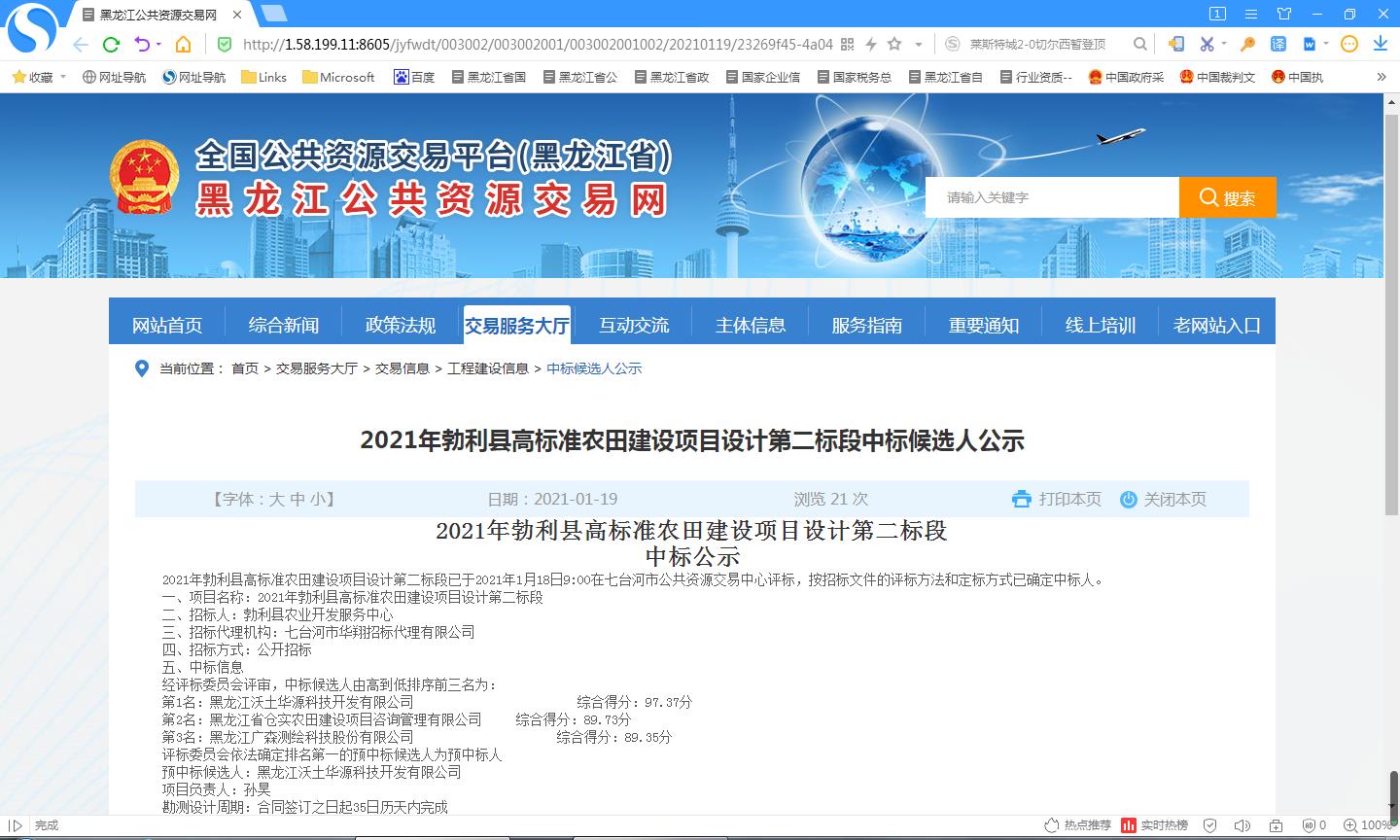Click the magnifier icon in browser search box
Viewport: 1400px width, 840px height.
pyautogui.click(x=1140, y=44)
